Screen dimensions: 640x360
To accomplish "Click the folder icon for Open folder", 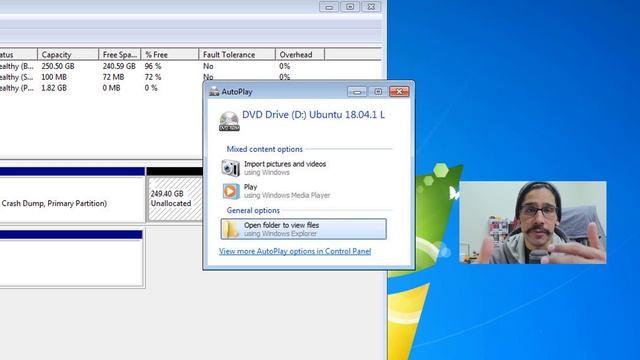I will pos(231,229).
